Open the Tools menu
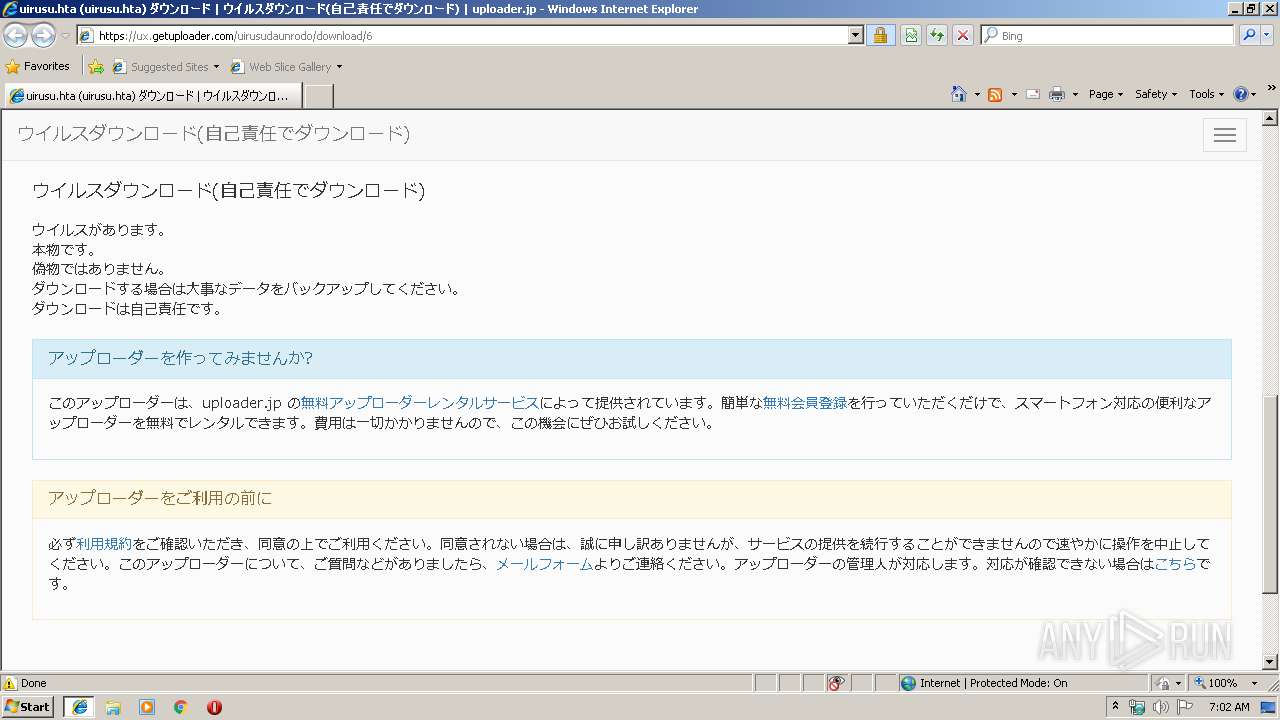Viewport: 1280px width, 720px height. coord(1206,94)
